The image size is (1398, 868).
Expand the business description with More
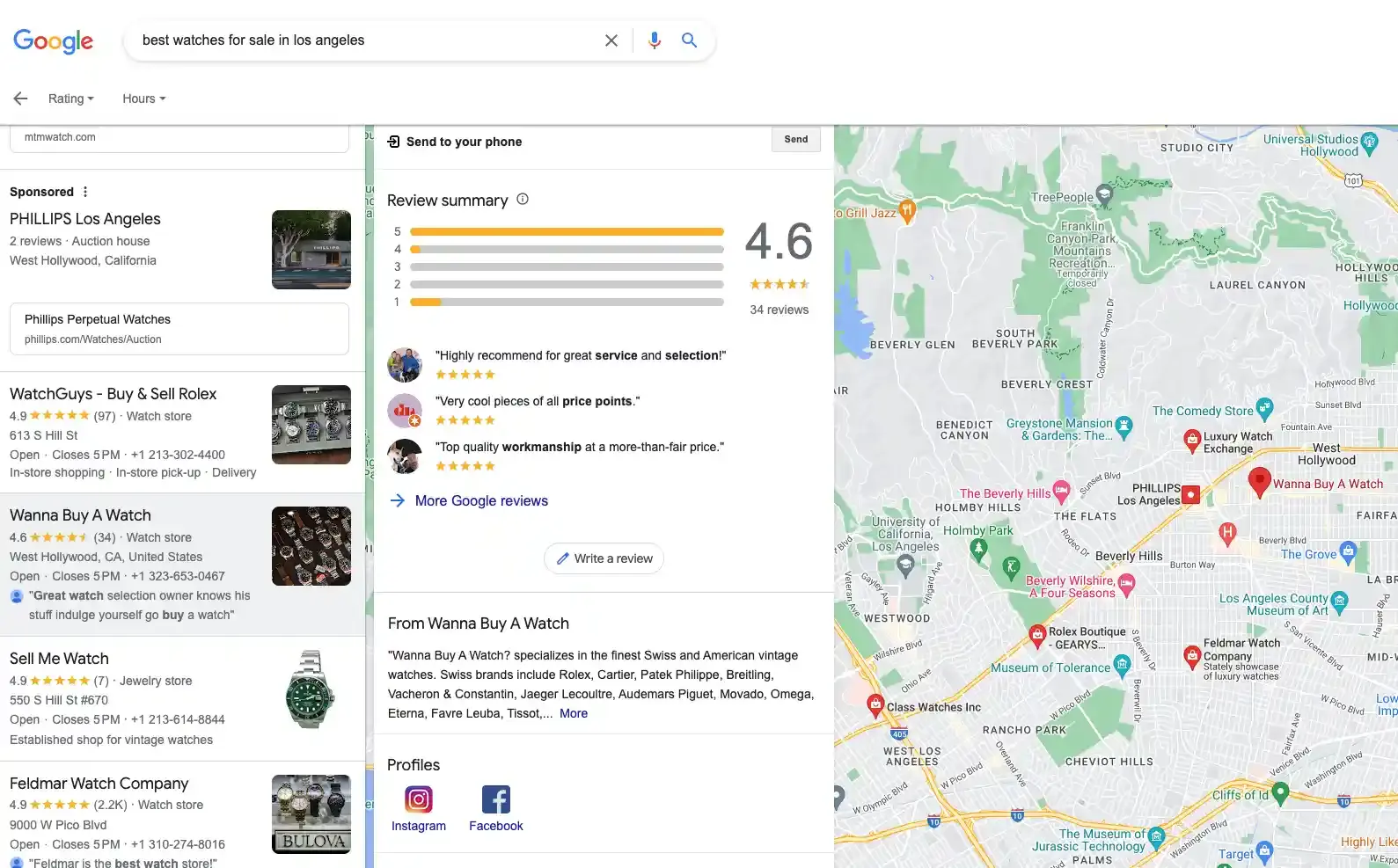click(574, 713)
